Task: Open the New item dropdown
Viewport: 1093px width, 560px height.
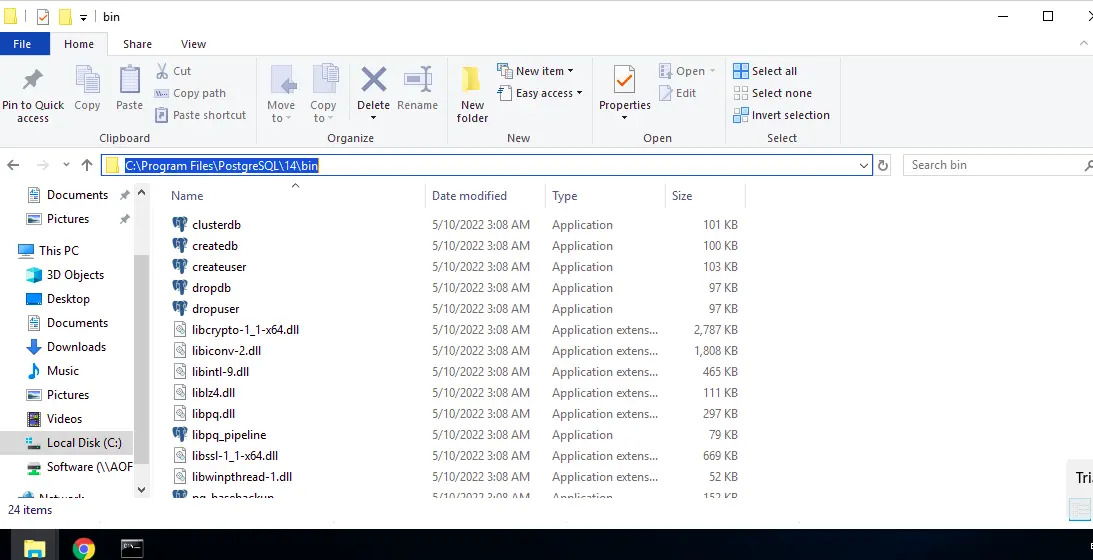Action: (x=535, y=70)
